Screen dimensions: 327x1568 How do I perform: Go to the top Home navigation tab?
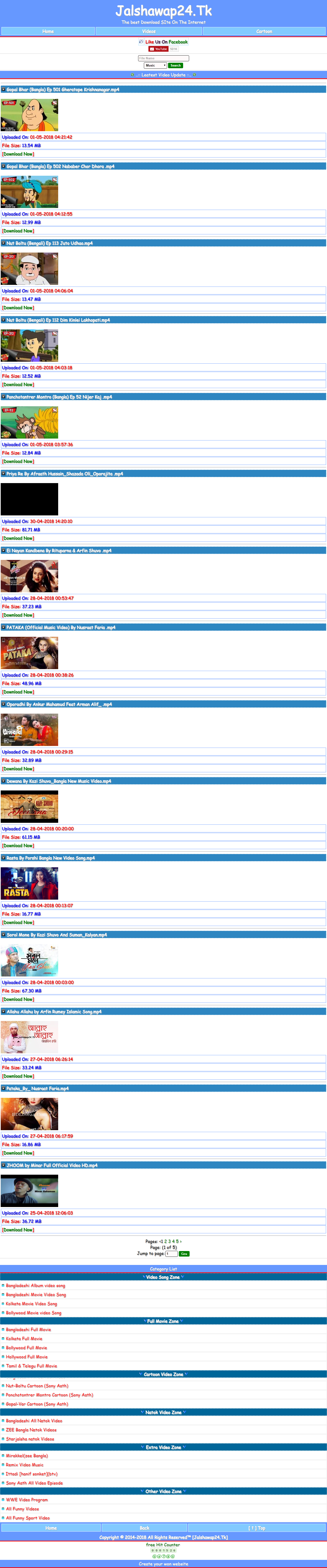click(x=48, y=31)
